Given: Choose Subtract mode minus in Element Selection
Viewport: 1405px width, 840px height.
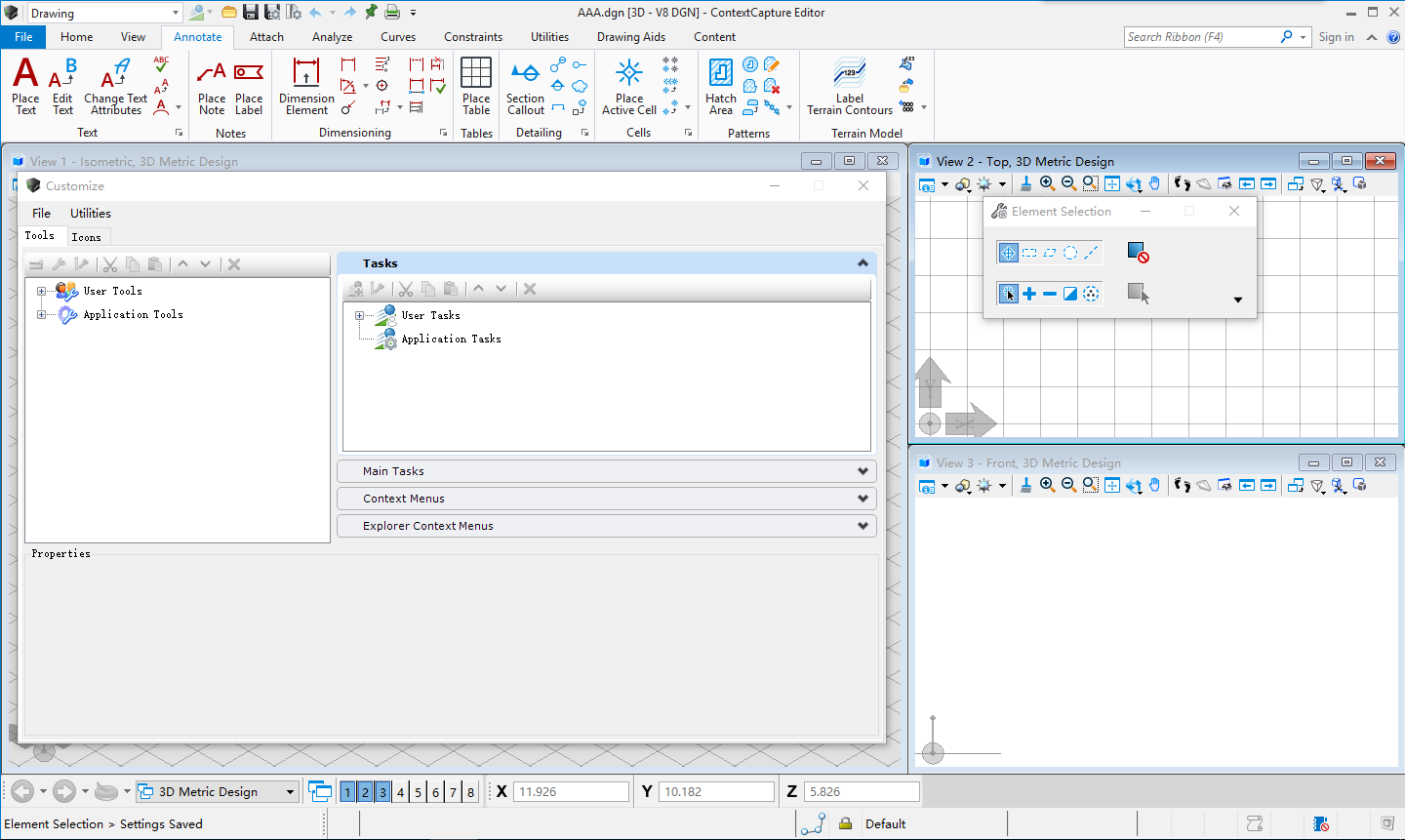Looking at the screenshot, I should coord(1050,294).
